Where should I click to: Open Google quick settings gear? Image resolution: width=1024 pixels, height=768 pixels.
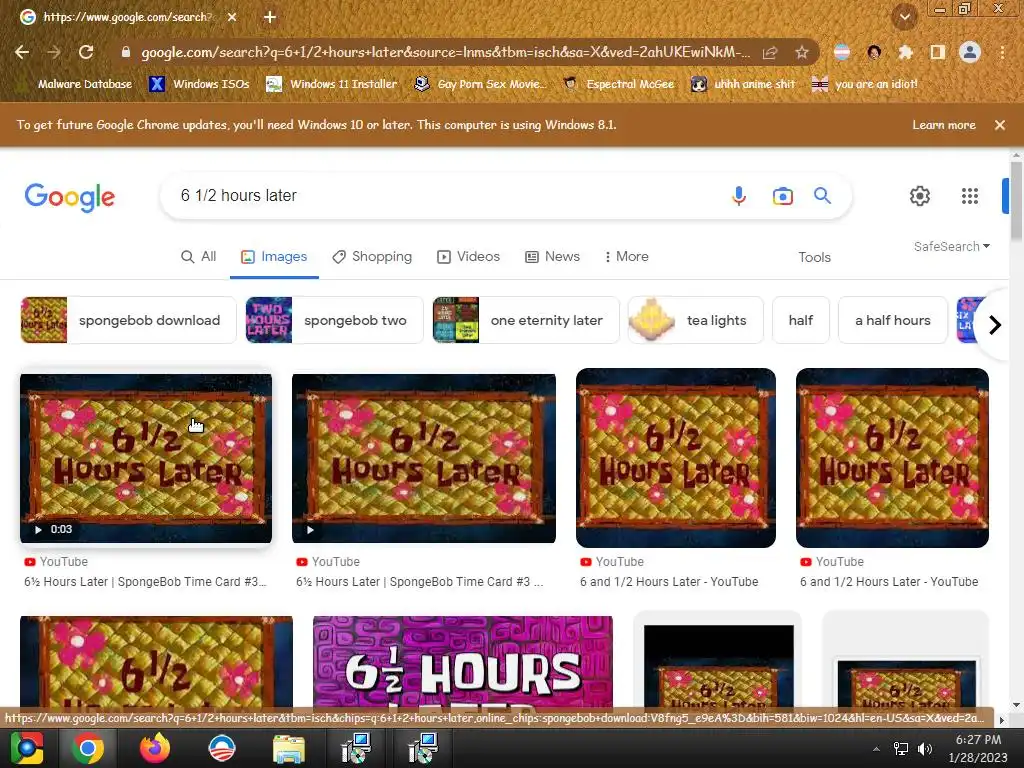920,195
